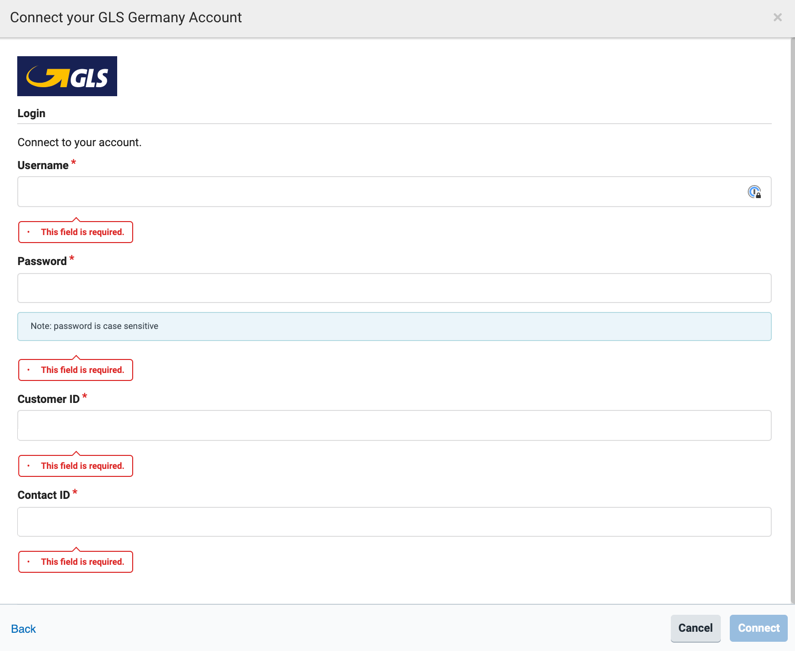The width and height of the screenshot is (795, 651).
Task: Click the 'Connect your GLS Germany Account' title
Action: pos(126,17)
